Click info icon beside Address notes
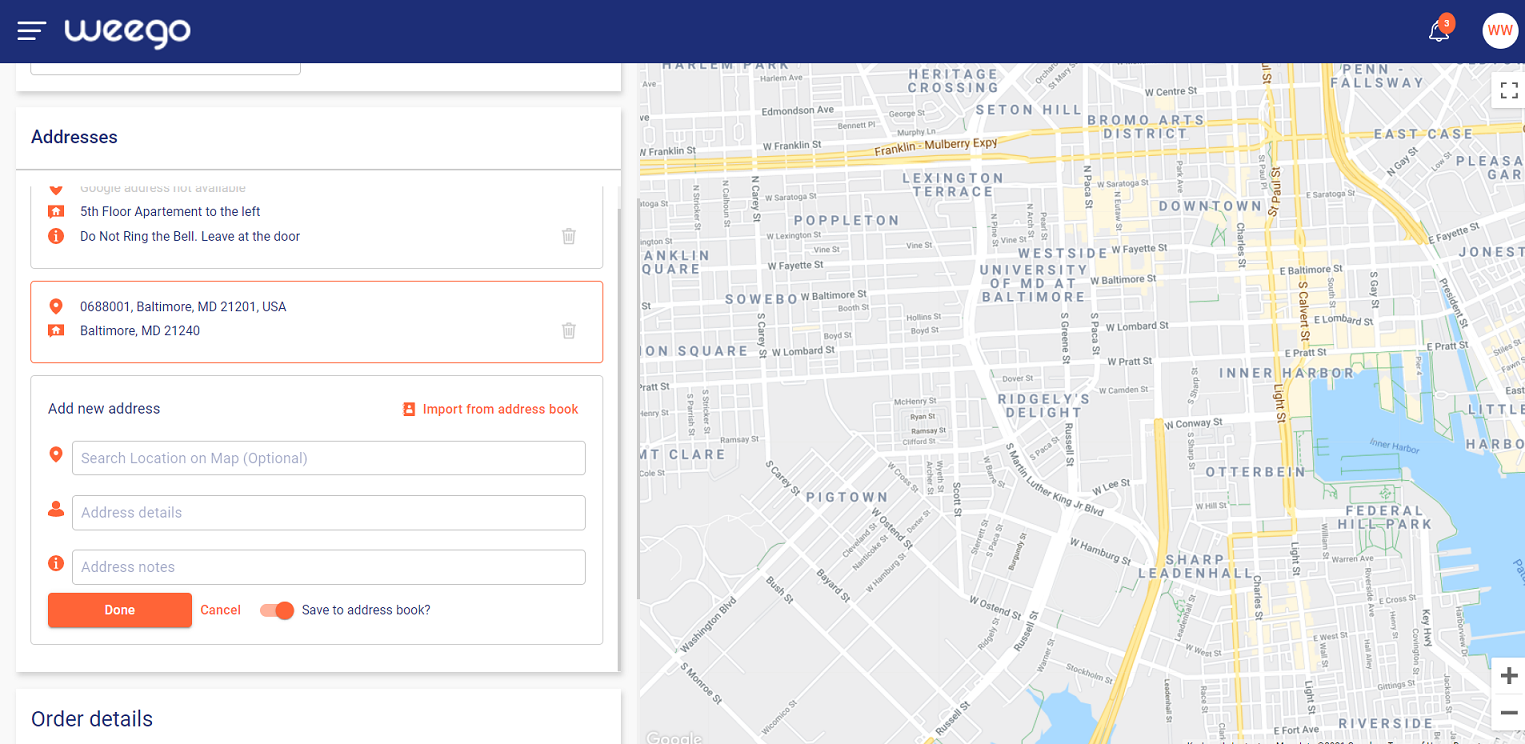 [56, 564]
